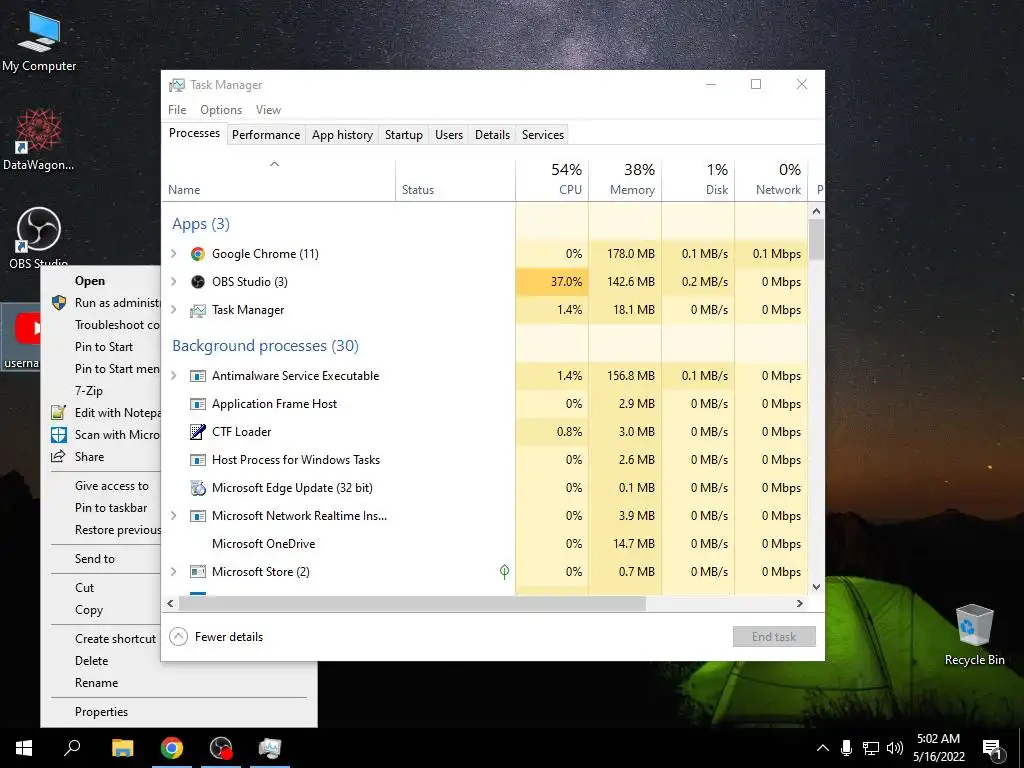Click the horizontal scrollbar right arrow
This screenshot has width=1024, height=768.
(799, 603)
